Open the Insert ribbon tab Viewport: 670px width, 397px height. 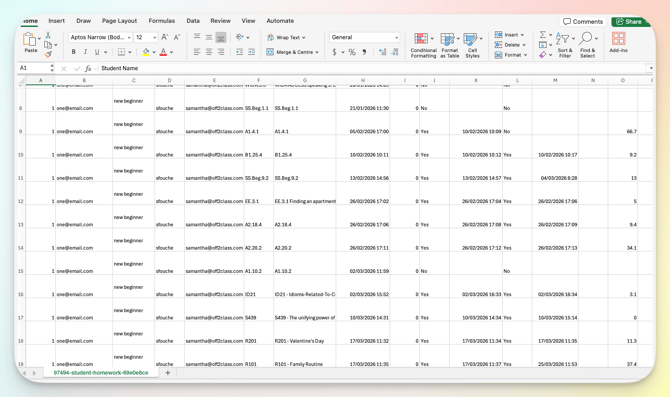point(56,21)
